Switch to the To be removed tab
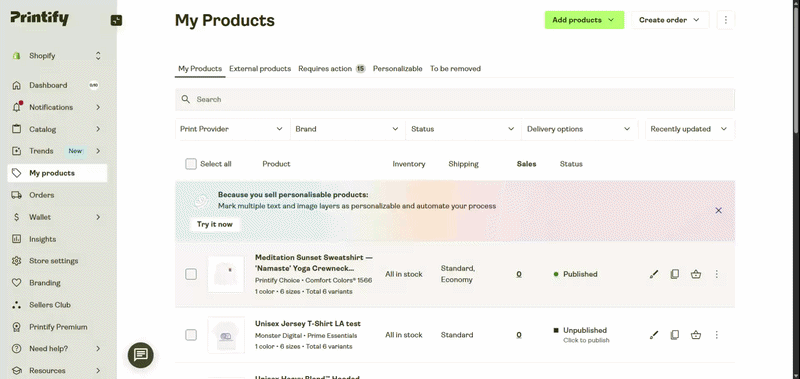The width and height of the screenshot is (800, 379). pos(455,68)
